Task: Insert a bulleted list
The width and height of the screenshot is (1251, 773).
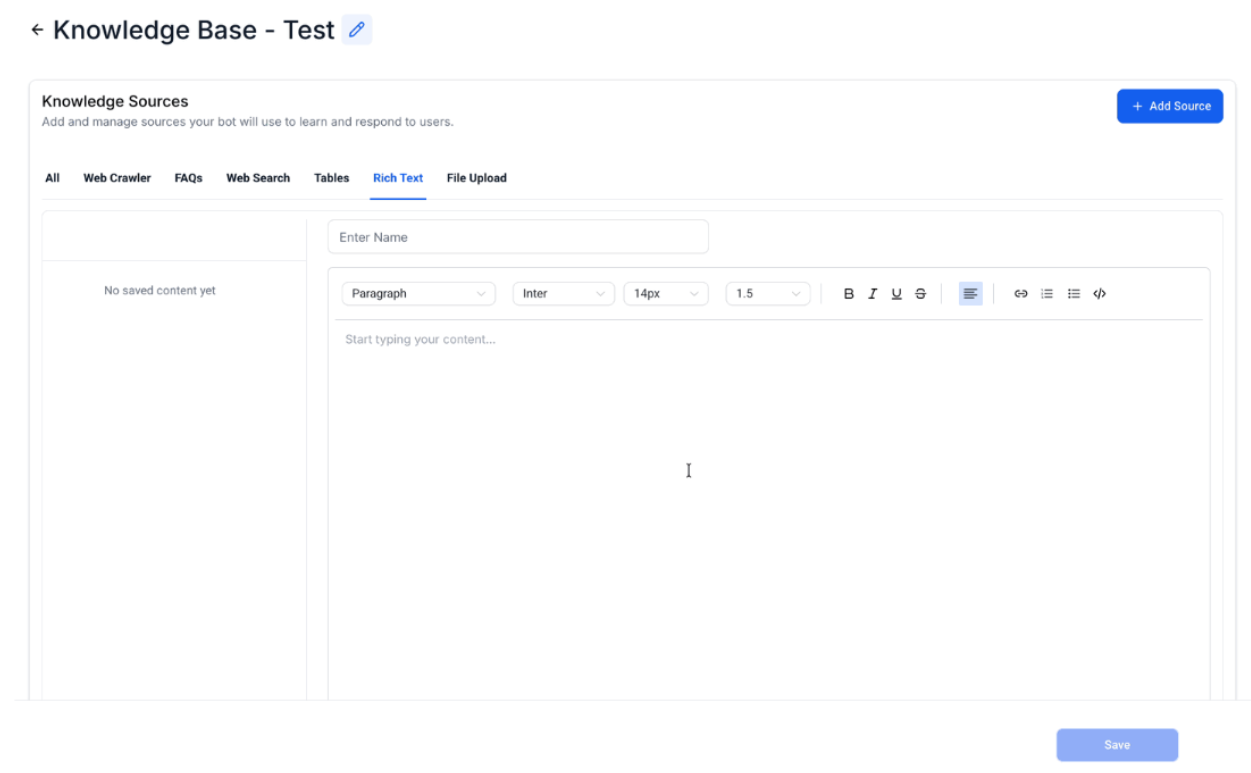Action: point(1074,294)
